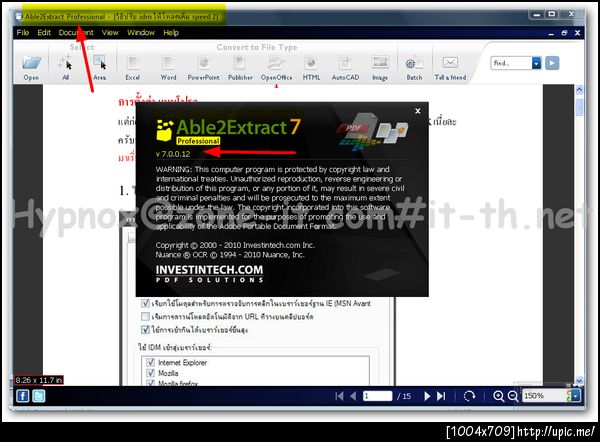Click the 8.26 x 11.7 in size label
Image resolution: width=600 pixels, height=442 pixels.
tap(39, 380)
